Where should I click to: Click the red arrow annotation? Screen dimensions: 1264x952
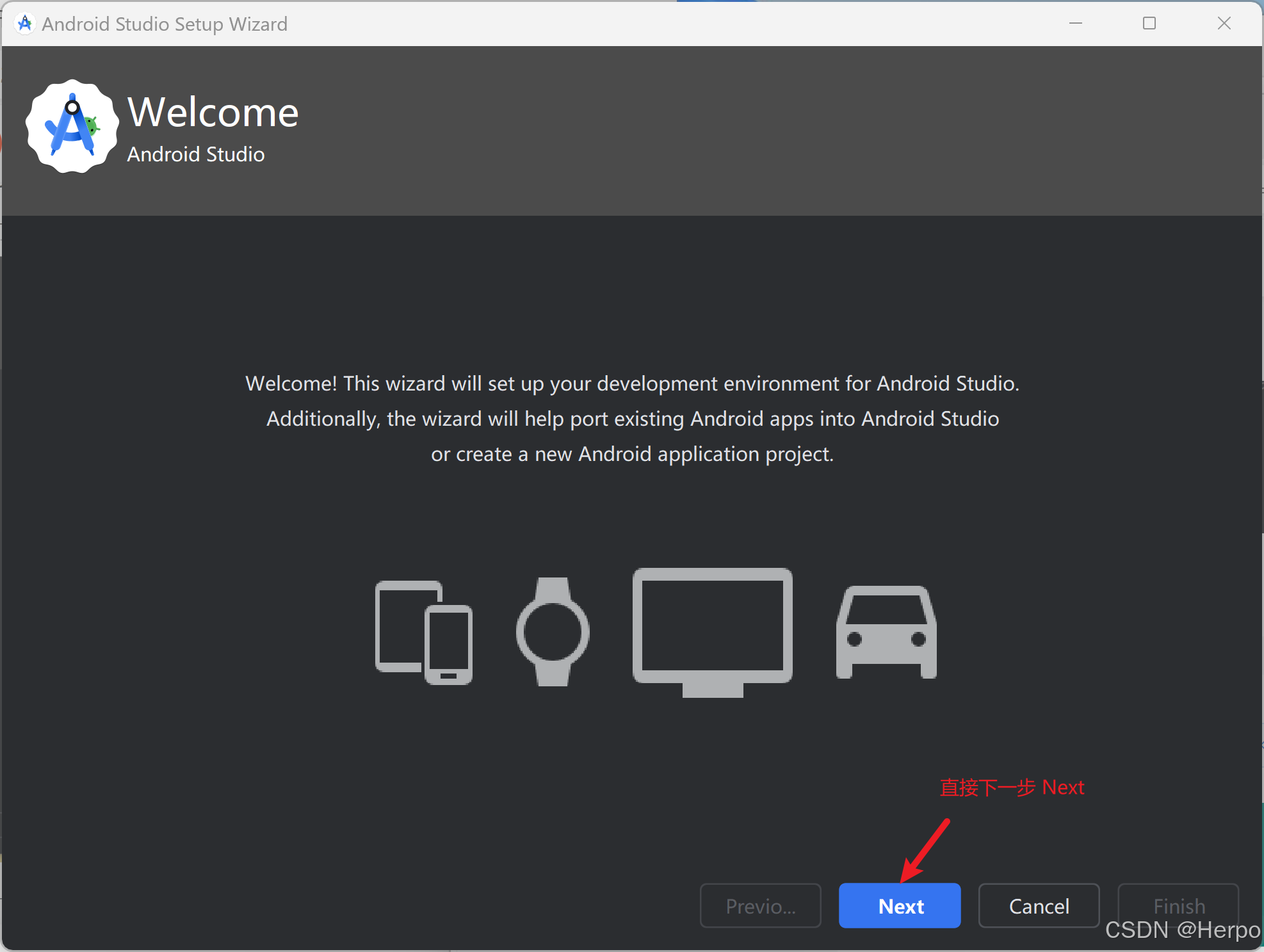(926, 850)
